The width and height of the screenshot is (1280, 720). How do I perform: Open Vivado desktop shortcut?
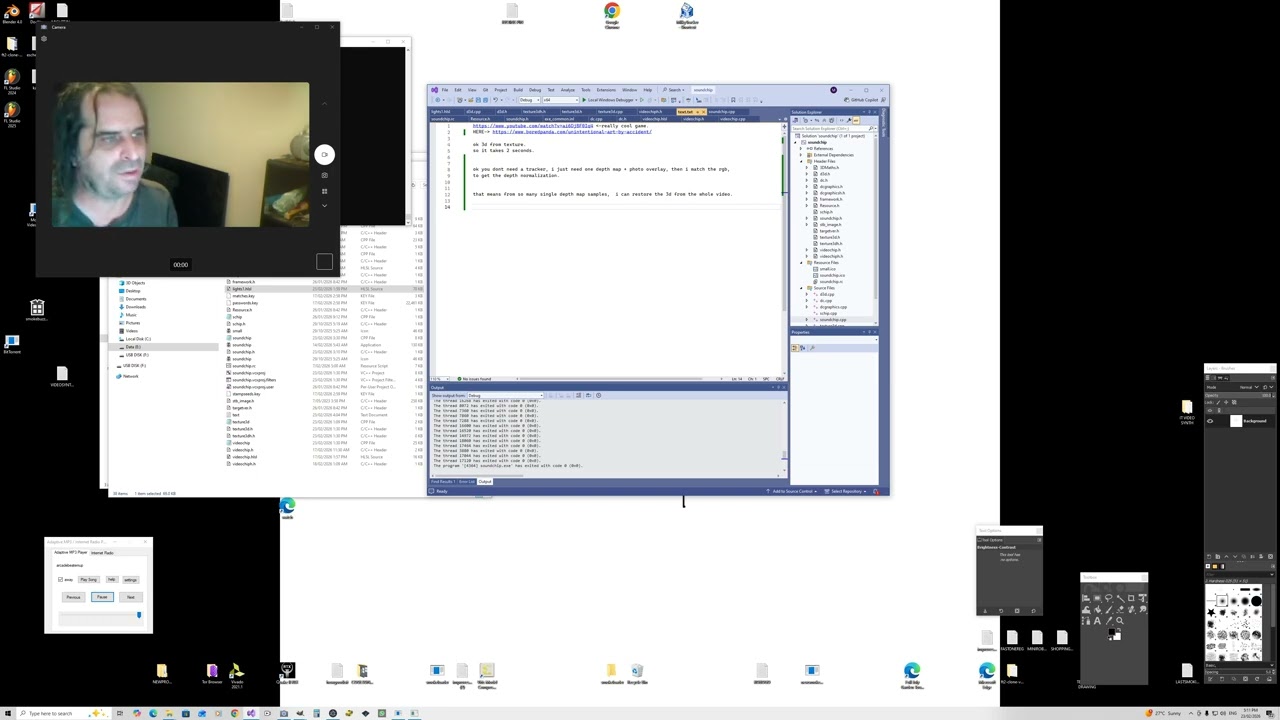pos(237,675)
